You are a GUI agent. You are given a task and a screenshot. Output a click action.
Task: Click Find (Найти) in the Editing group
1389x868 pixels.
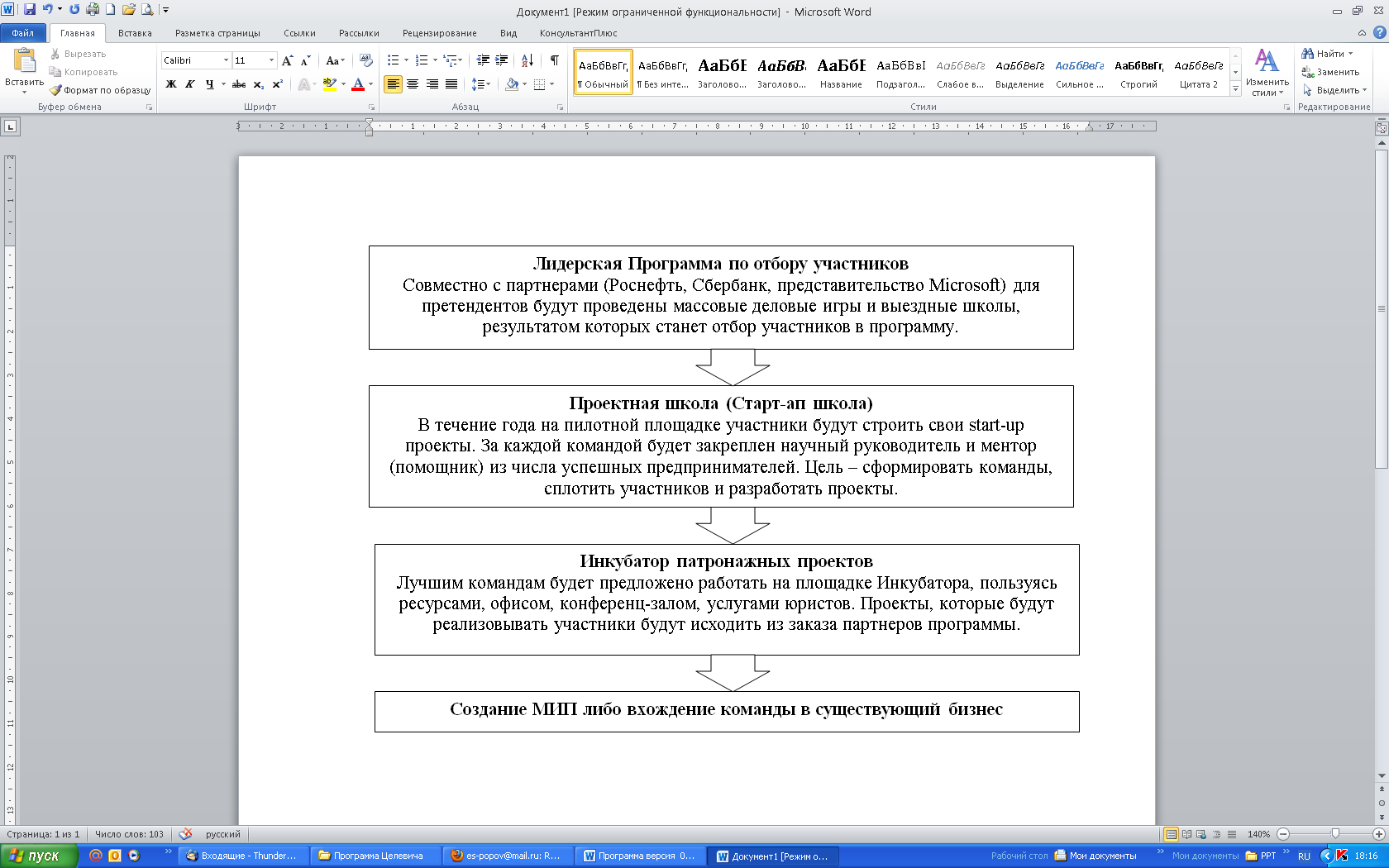pos(1326,54)
